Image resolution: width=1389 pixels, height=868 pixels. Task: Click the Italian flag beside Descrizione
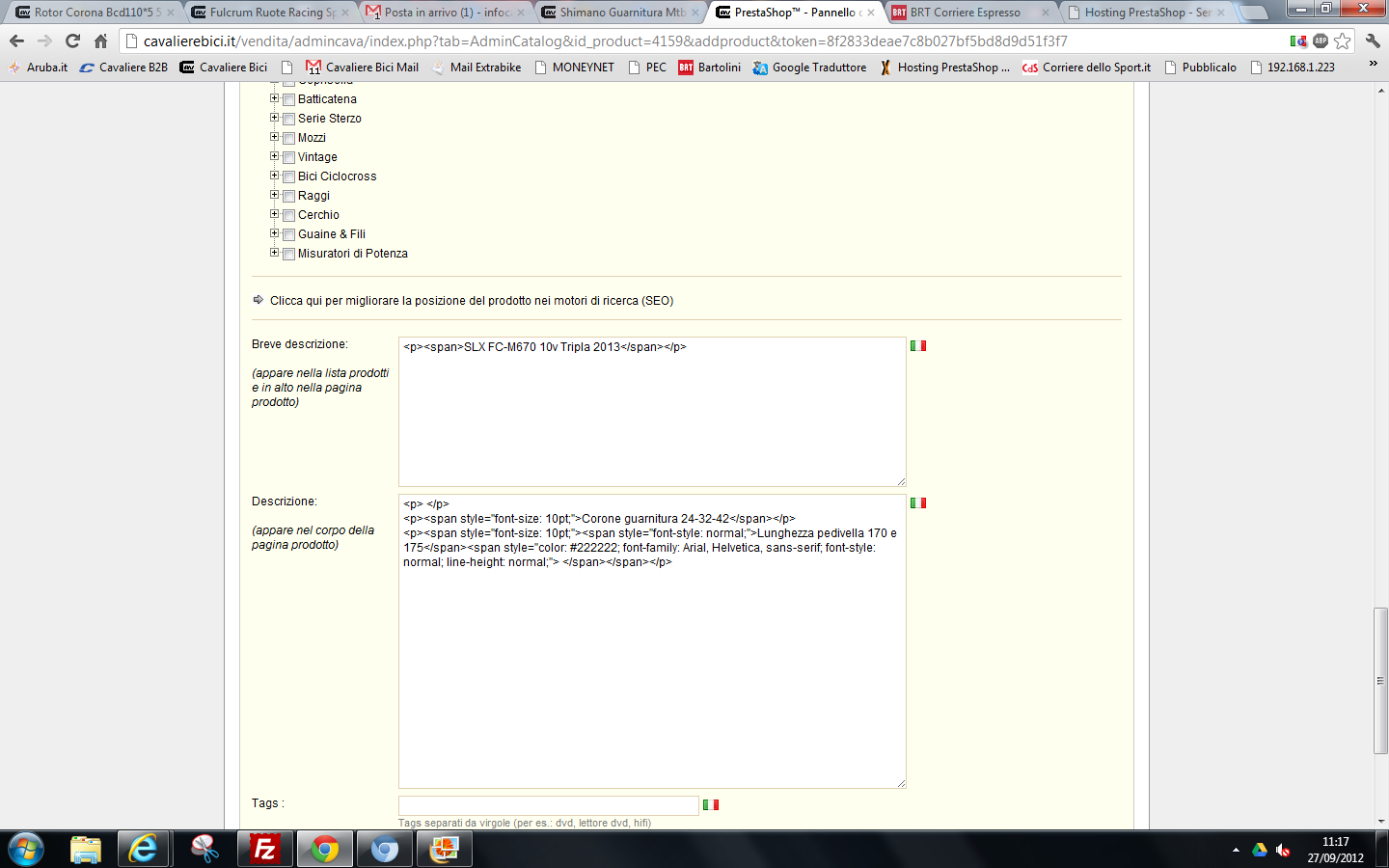click(918, 502)
